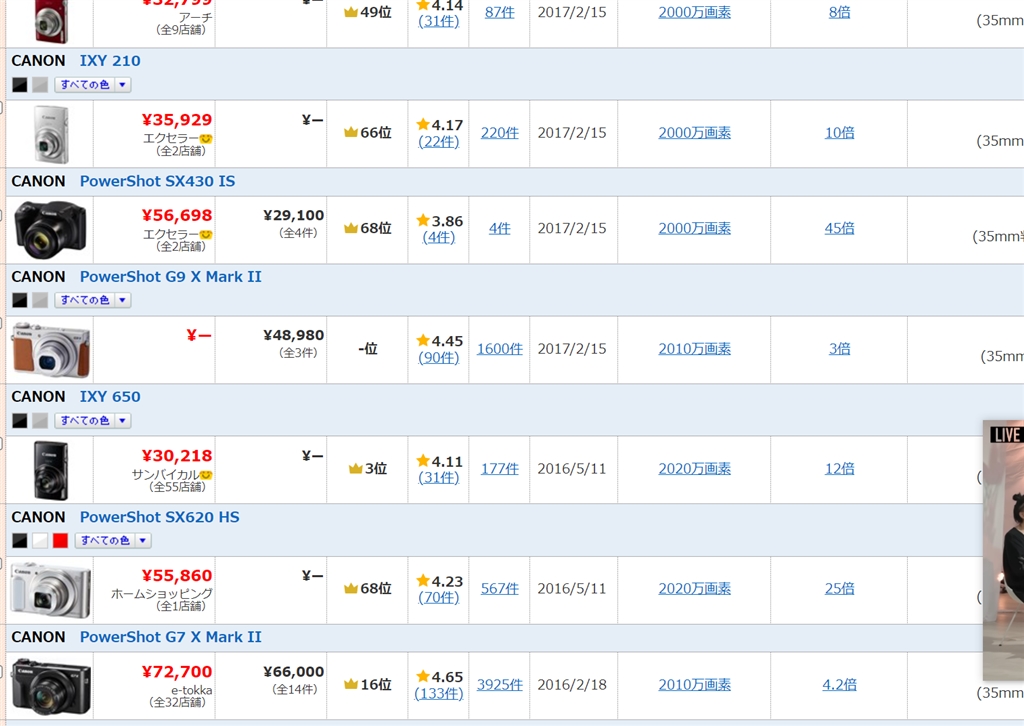This screenshot has height=726, width=1024.
Task: Click the ¥72,700 price for G7 X Mark II
Action: point(177,672)
